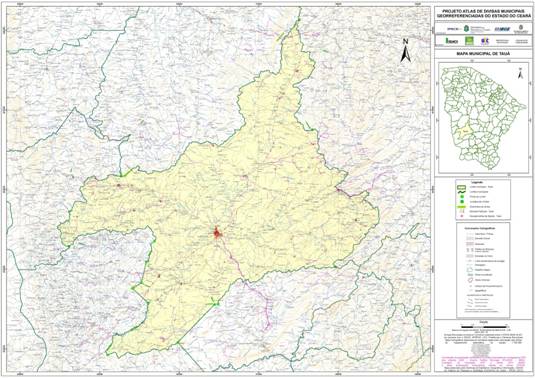Click the green IPECE logo
Screen dimensions: 535x378
452,41
